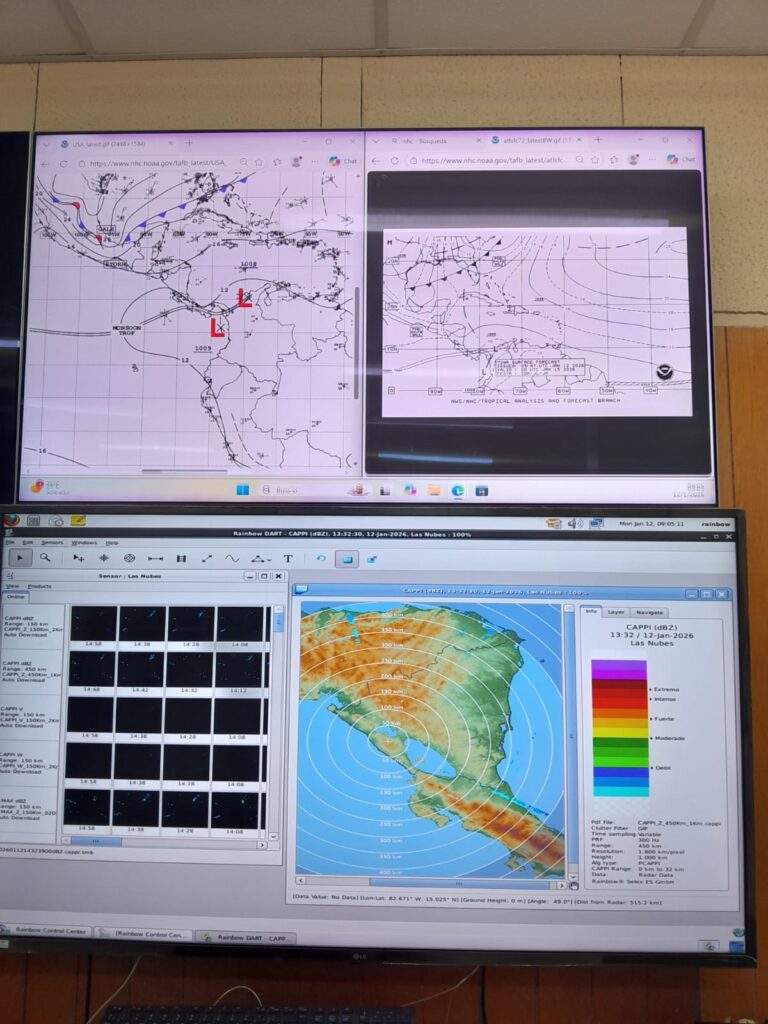Viewport: 768px width, 1024px height.
Task: Select the text annotation T tool
Action: pos(288,559)
